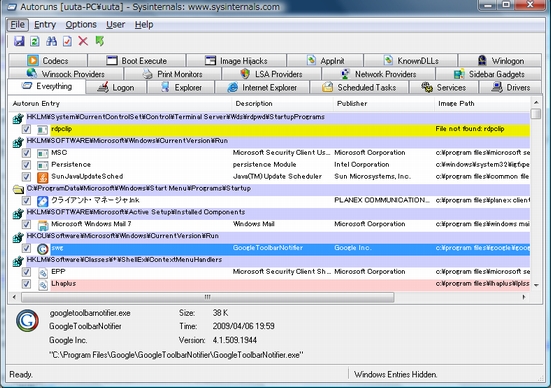The width and height of the screenshot is (551, 388).
Task: Uncheck the Lhaplus entry checkbox
Action: pos(26,284)
